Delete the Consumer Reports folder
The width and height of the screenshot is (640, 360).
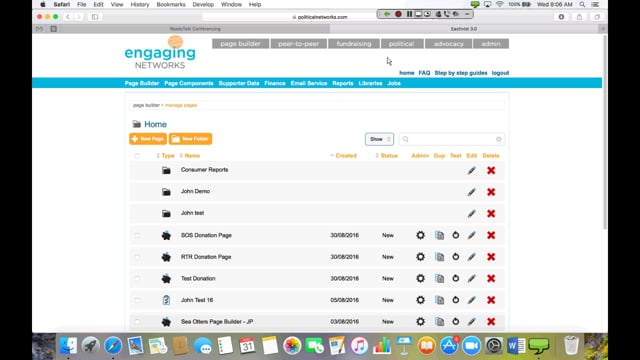491,170
